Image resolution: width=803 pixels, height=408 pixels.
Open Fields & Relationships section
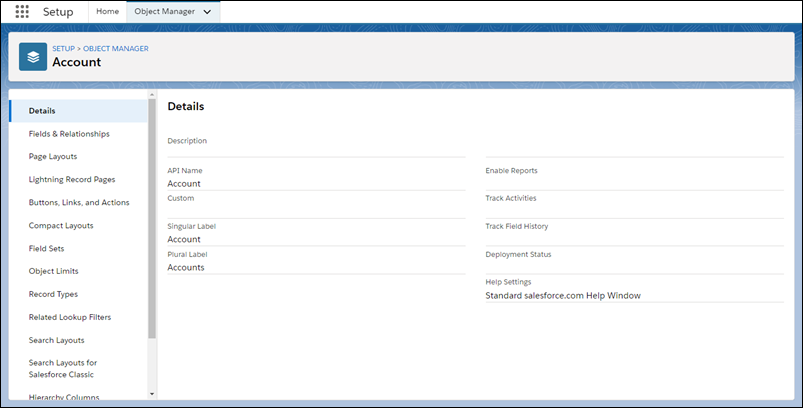click(69, 134)
